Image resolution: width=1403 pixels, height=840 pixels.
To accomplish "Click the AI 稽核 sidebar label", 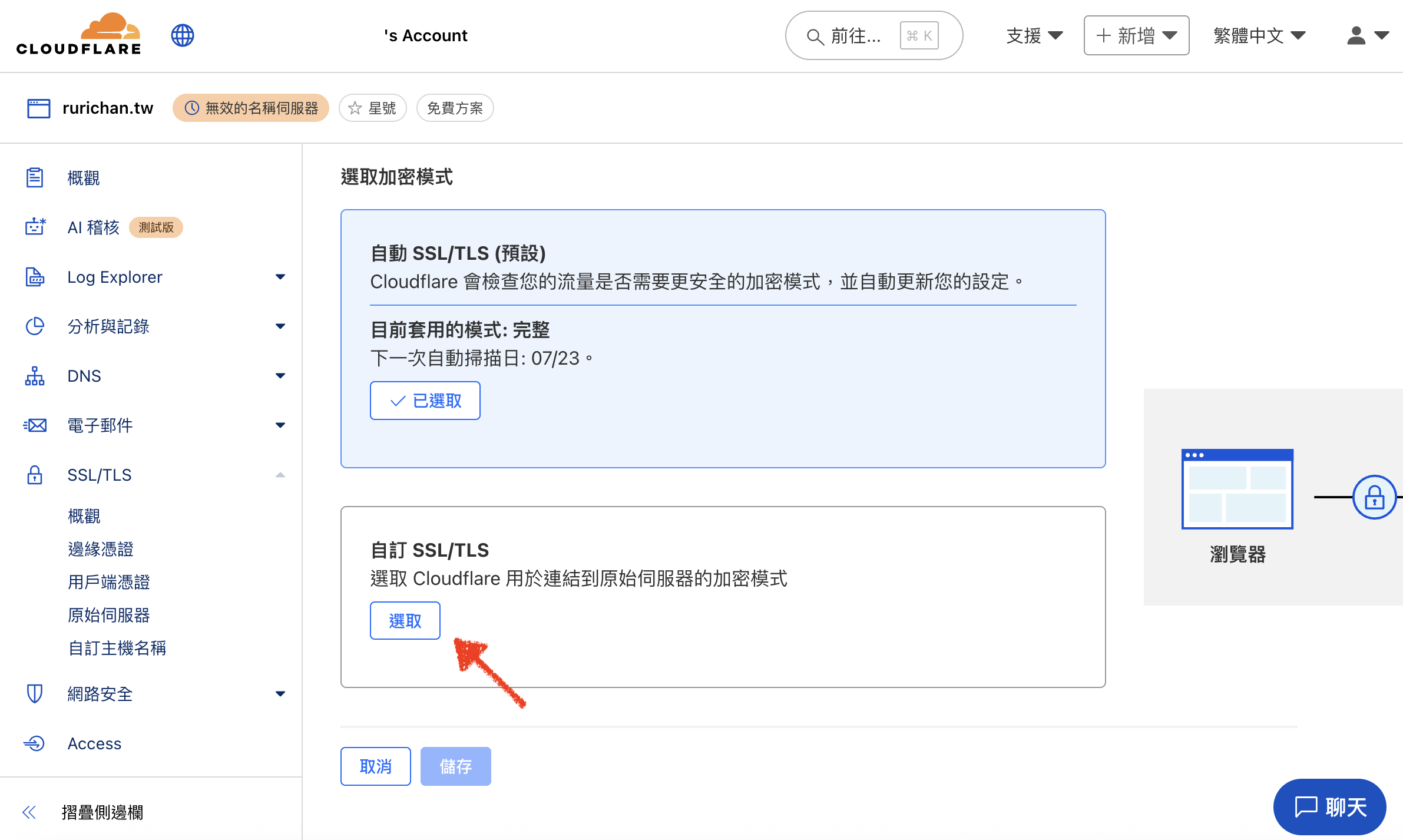I will coord(94,227).
